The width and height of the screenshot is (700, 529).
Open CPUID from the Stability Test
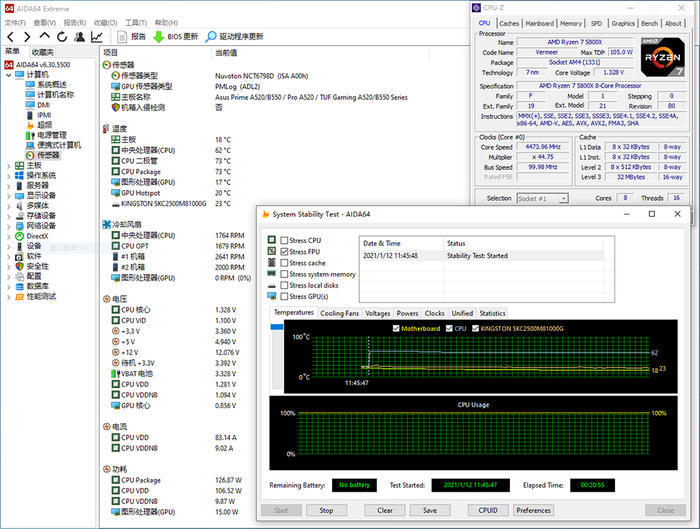point(488,510)
